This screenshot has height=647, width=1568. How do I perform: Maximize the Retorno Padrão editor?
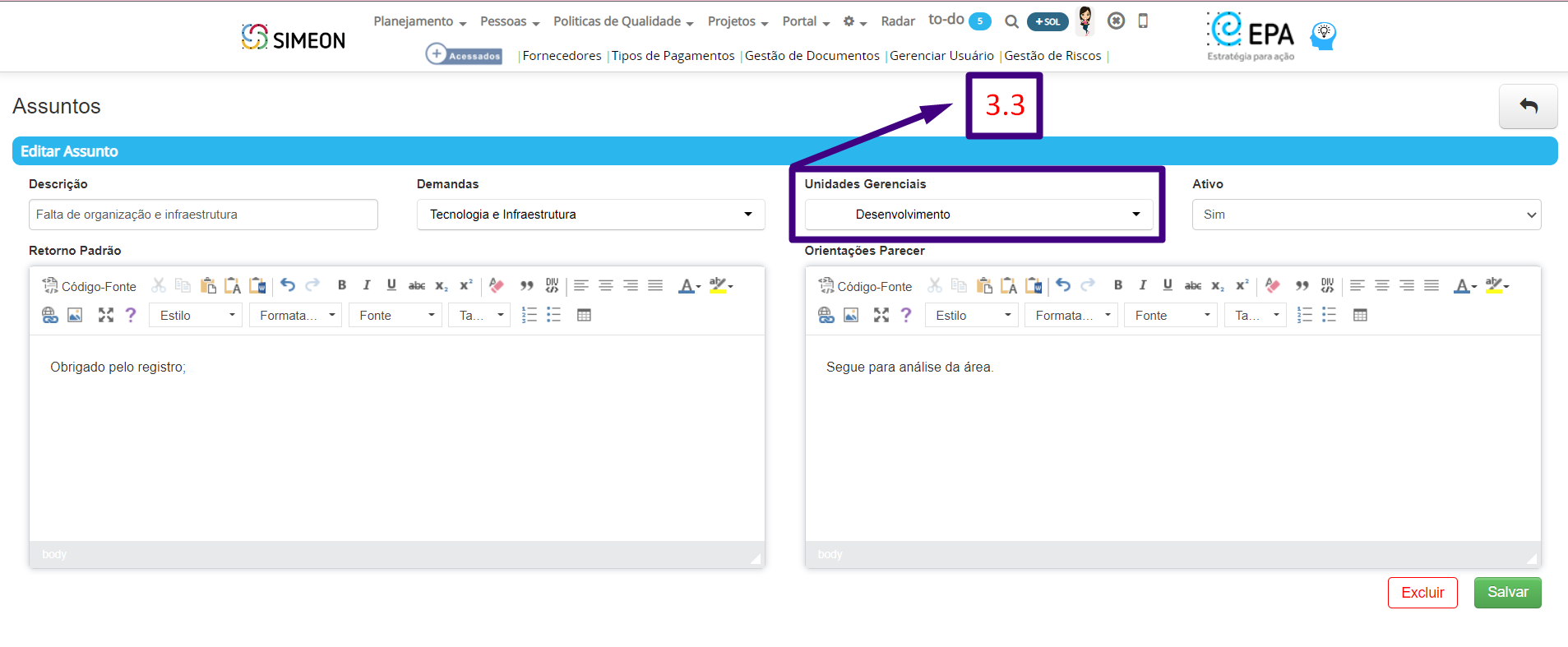[x=106, y=315]
